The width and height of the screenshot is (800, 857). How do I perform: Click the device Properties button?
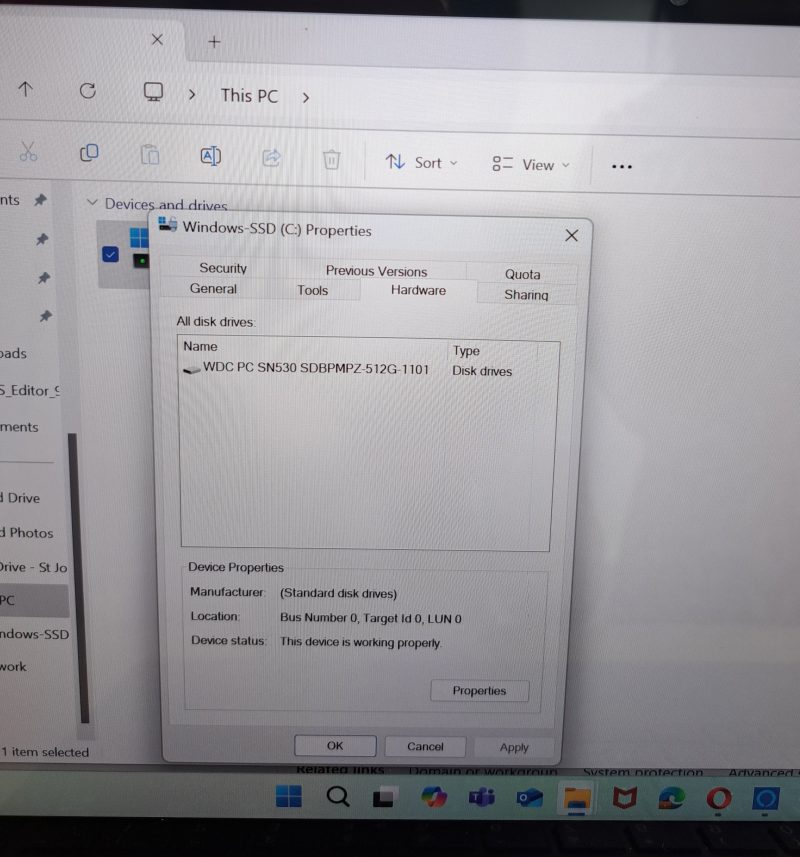point(479,691)
